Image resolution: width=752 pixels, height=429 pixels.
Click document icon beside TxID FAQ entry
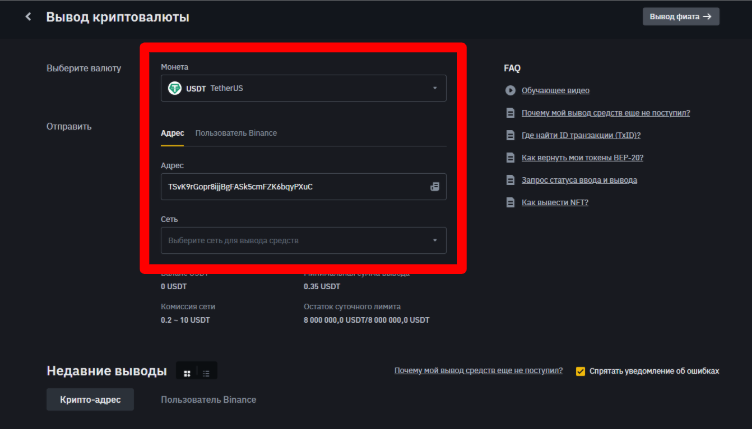coord(510,135)
